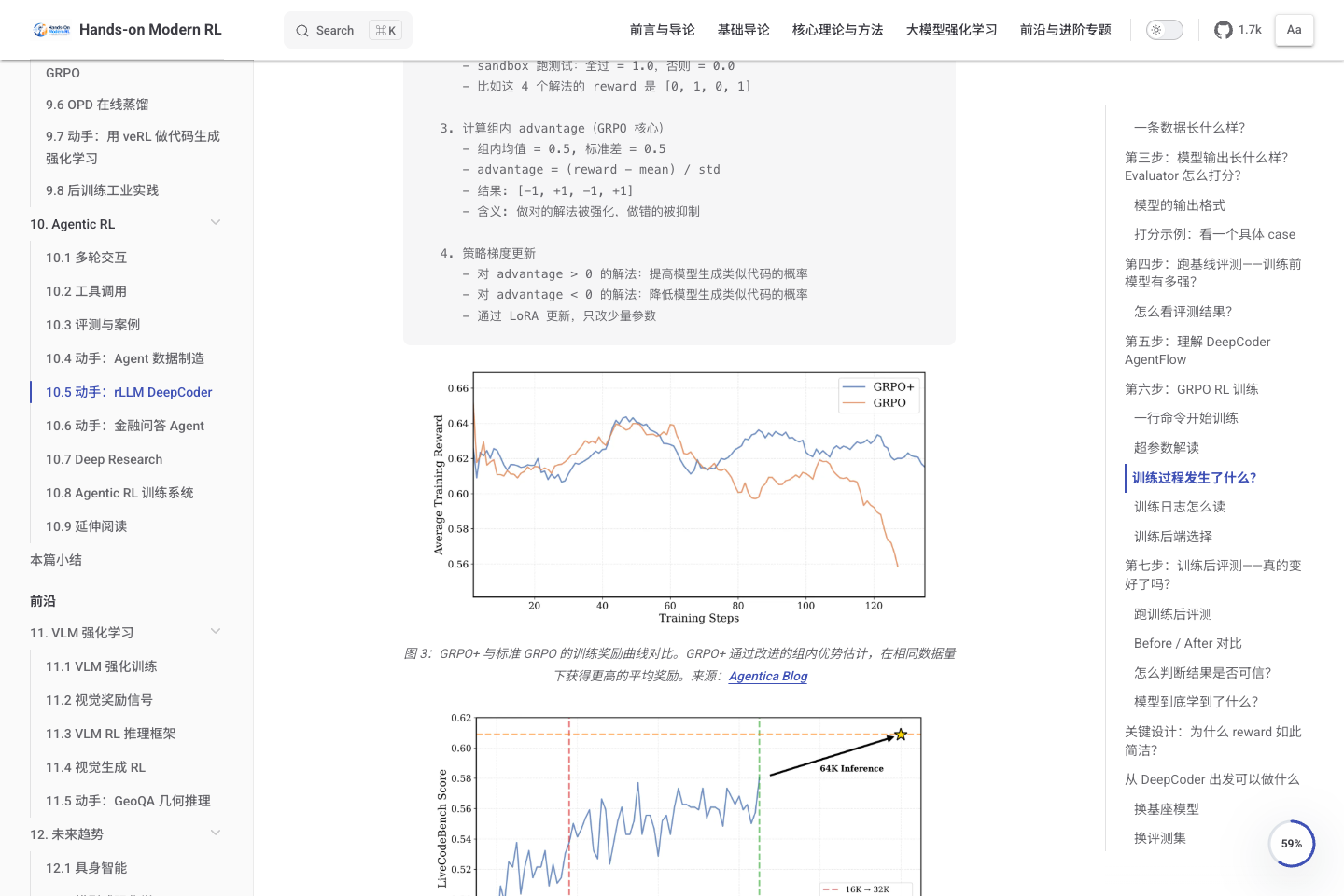Jump to 第六步：GRPO RL 训练 outline entry

click(x=1191, y=389)
